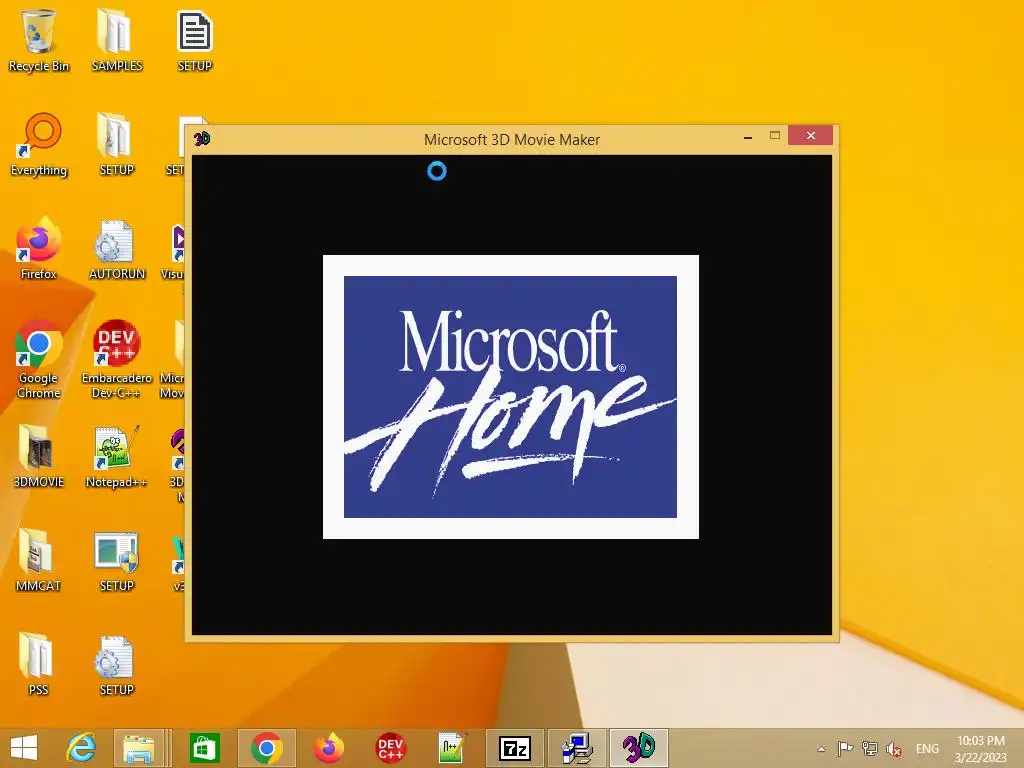Minimize the 3D Movie Maker window
1024x768 pixels.
click(748, 136)
